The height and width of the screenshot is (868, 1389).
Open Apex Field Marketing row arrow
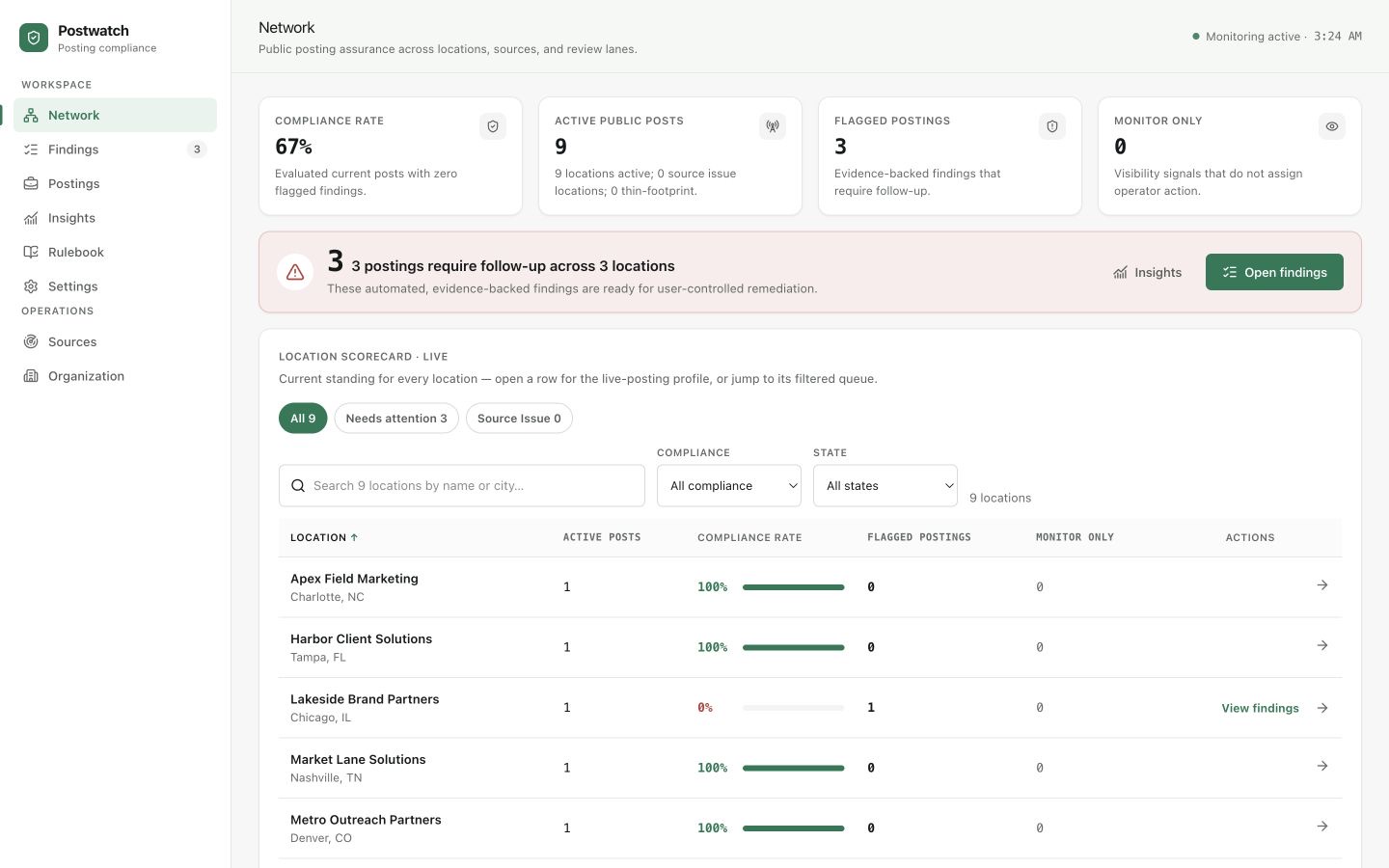click(1322, 585)
